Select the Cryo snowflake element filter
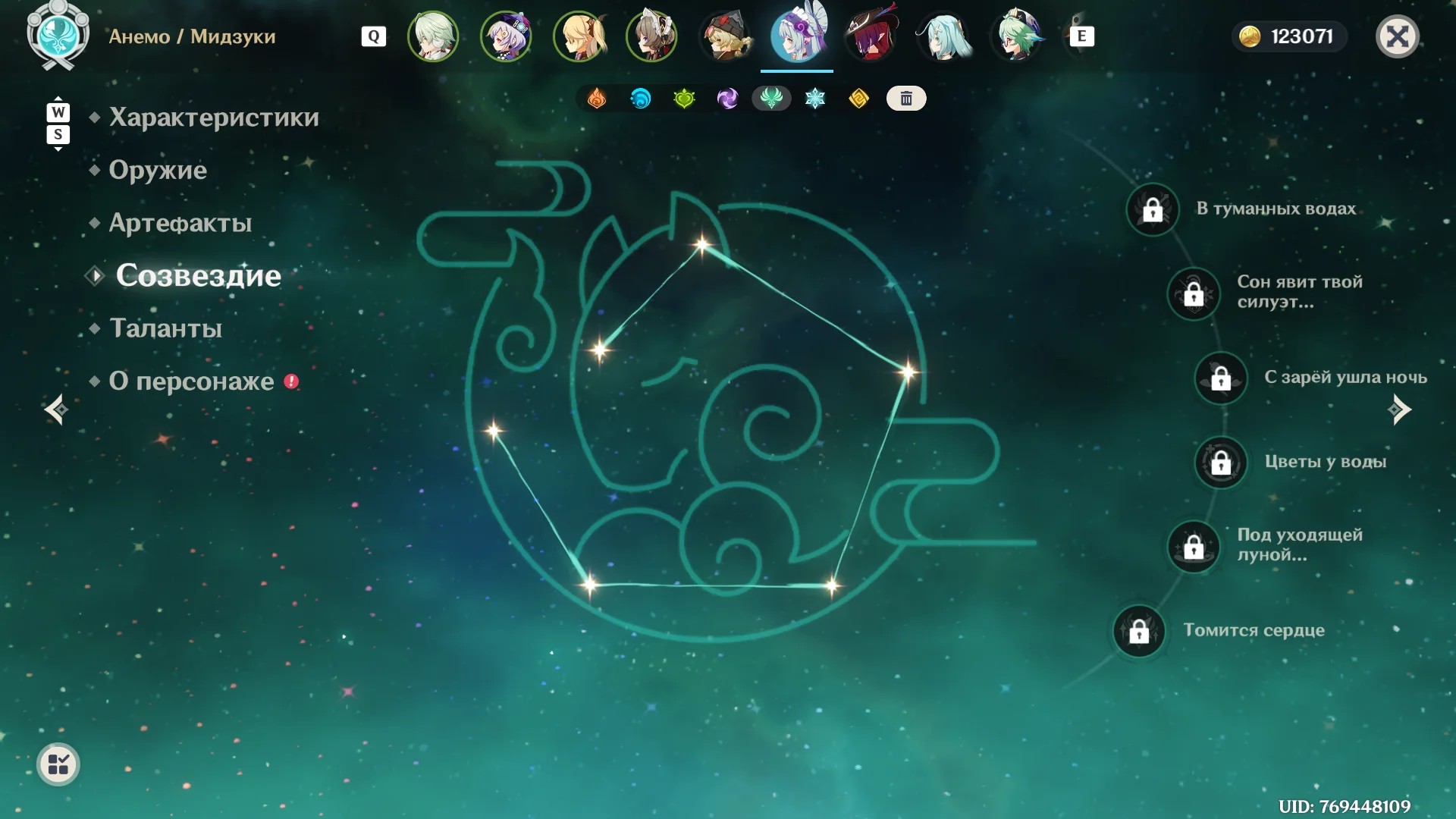 pos(815,99)
